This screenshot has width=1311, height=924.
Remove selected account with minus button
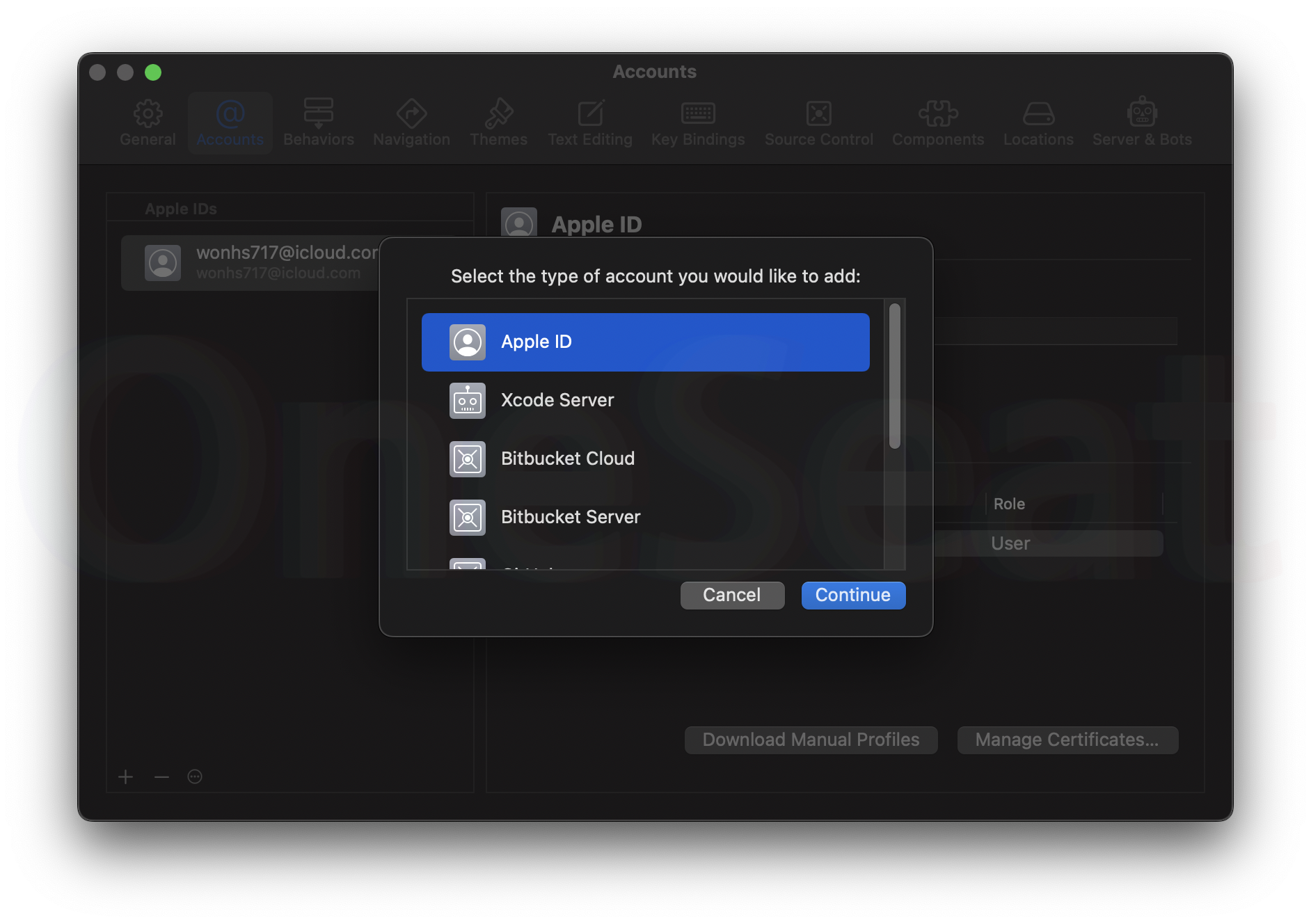161,776
